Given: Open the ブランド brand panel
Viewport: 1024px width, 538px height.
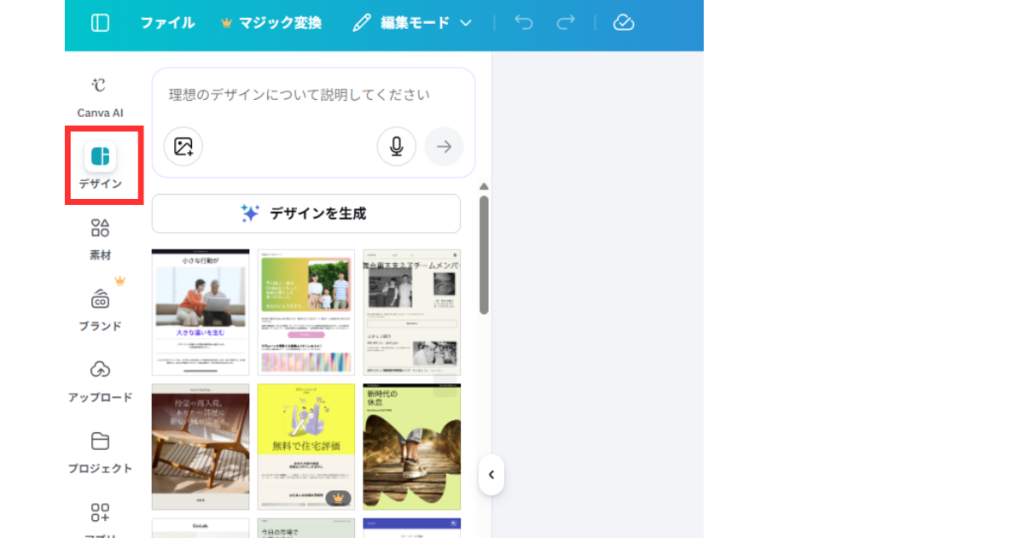Looking at the screenshot, I should click(x=100, y=308).
